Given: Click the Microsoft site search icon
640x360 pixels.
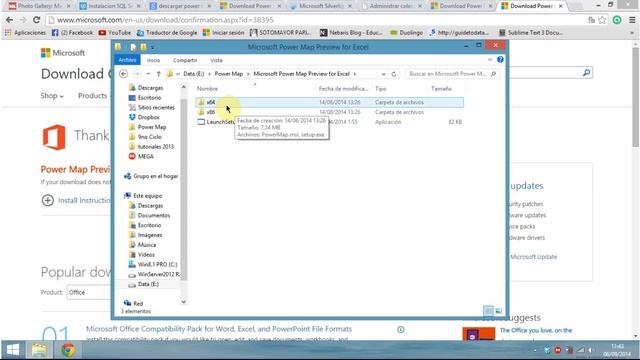Looking at the screenshot, I should 587,73.
